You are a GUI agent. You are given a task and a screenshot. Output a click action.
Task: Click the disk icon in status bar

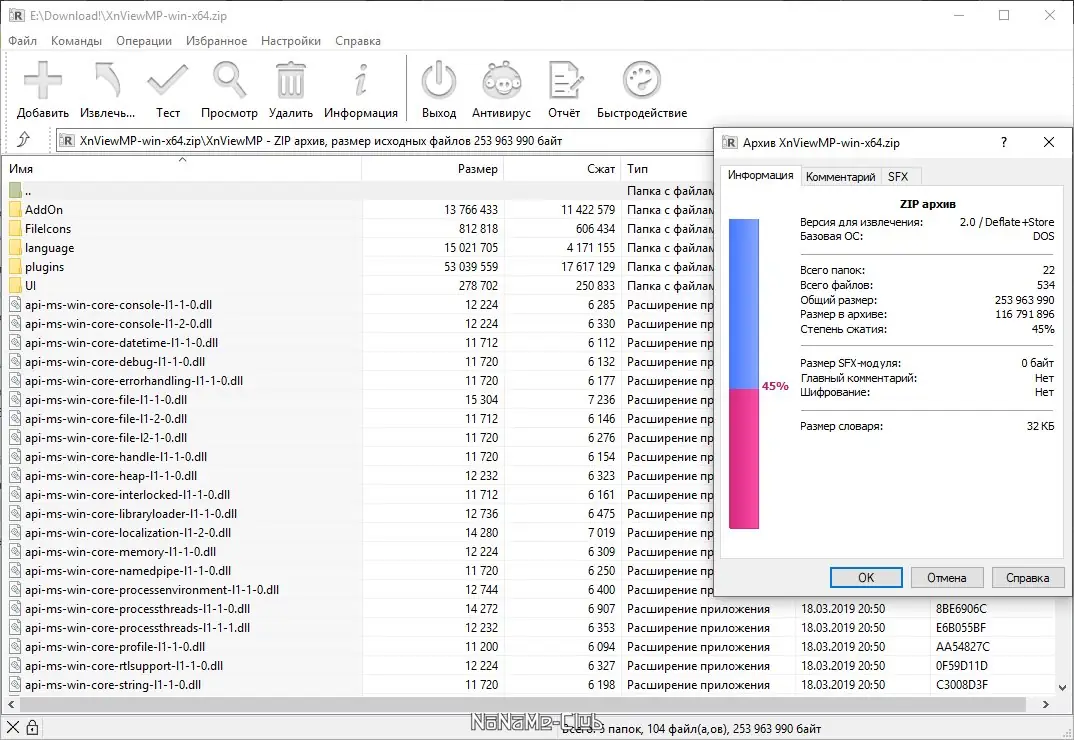(12, 728)
